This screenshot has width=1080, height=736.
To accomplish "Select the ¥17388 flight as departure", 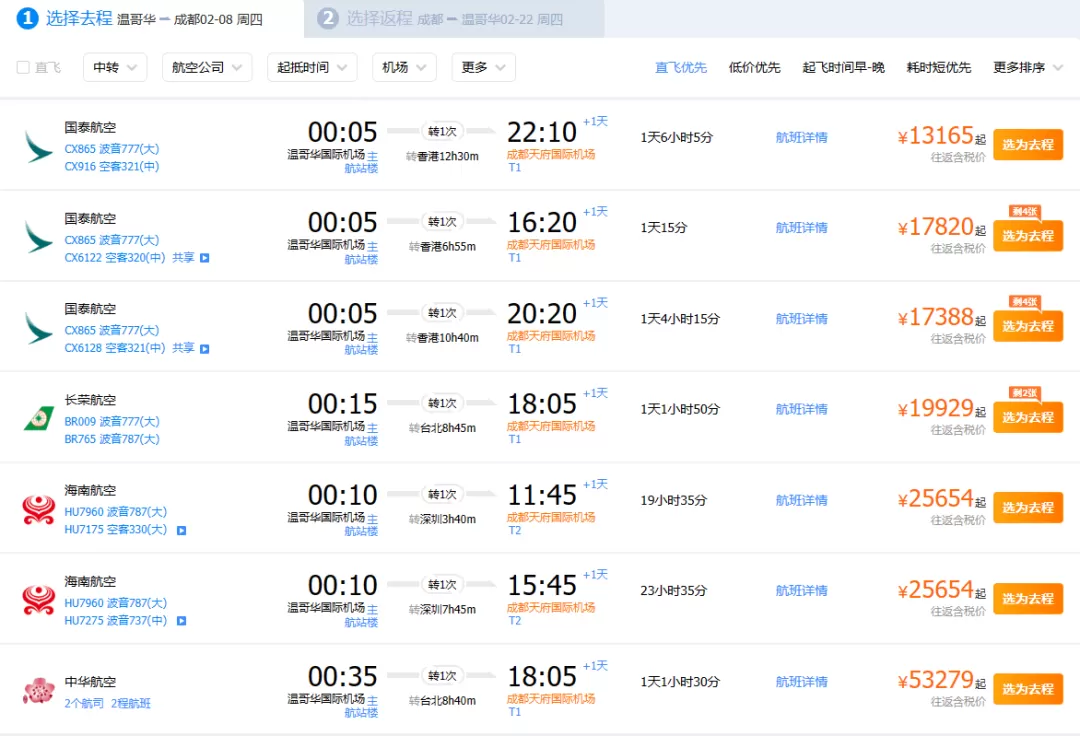I will tap(1028, 326).
